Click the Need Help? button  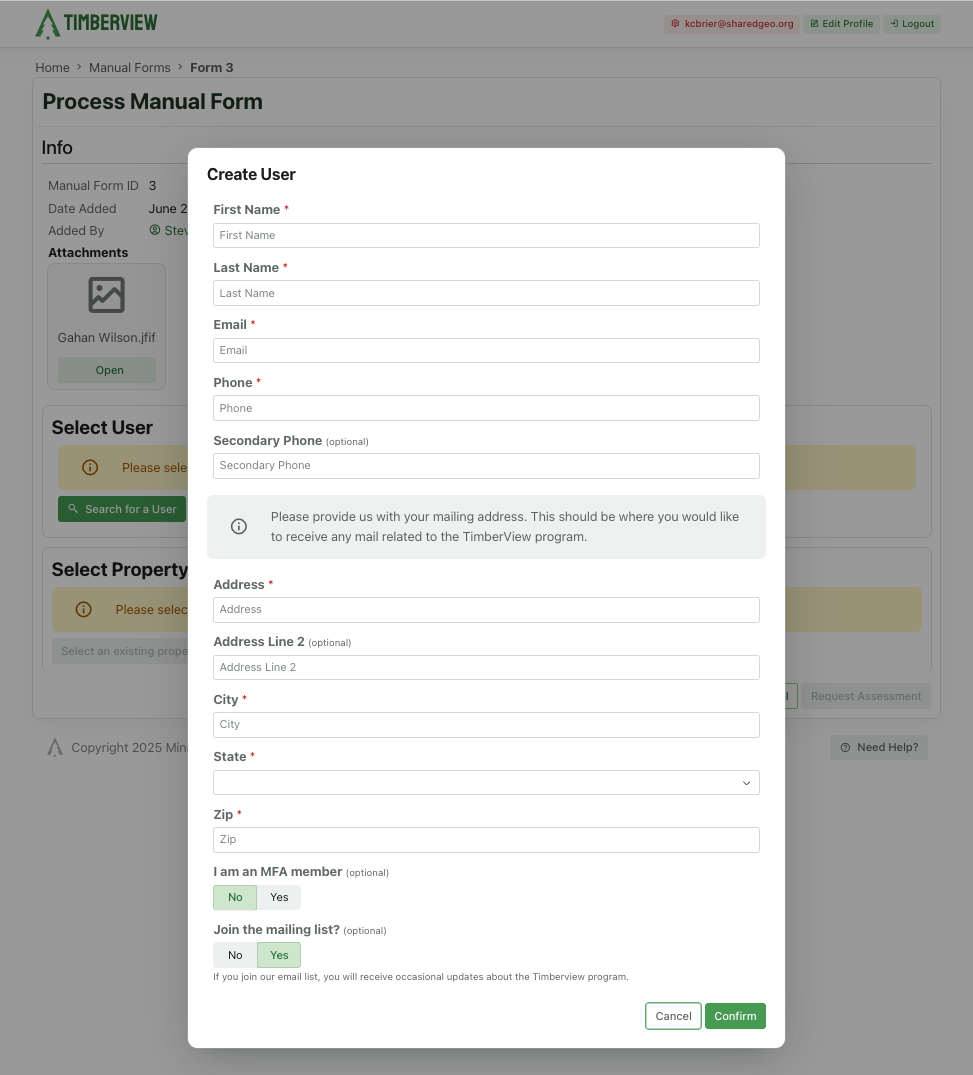pos(879,747)
